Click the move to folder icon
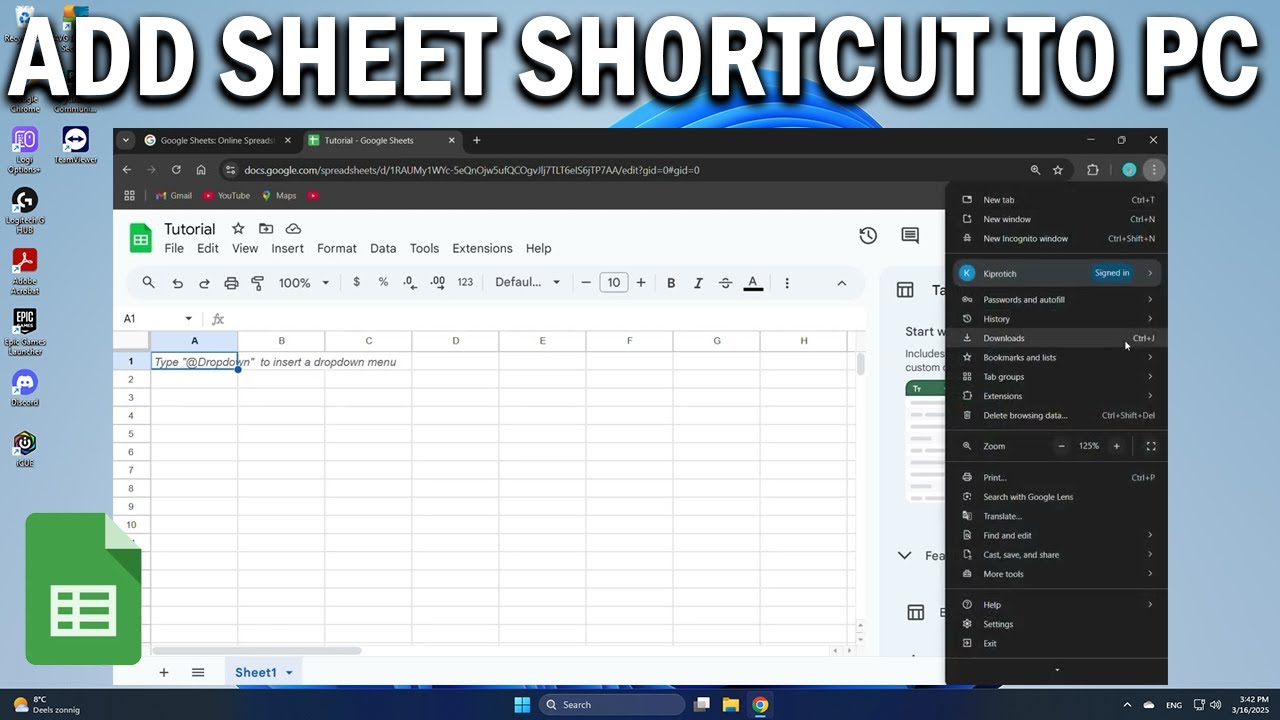This screenshot has width=1280, height=720. click(x=265, y=229)
